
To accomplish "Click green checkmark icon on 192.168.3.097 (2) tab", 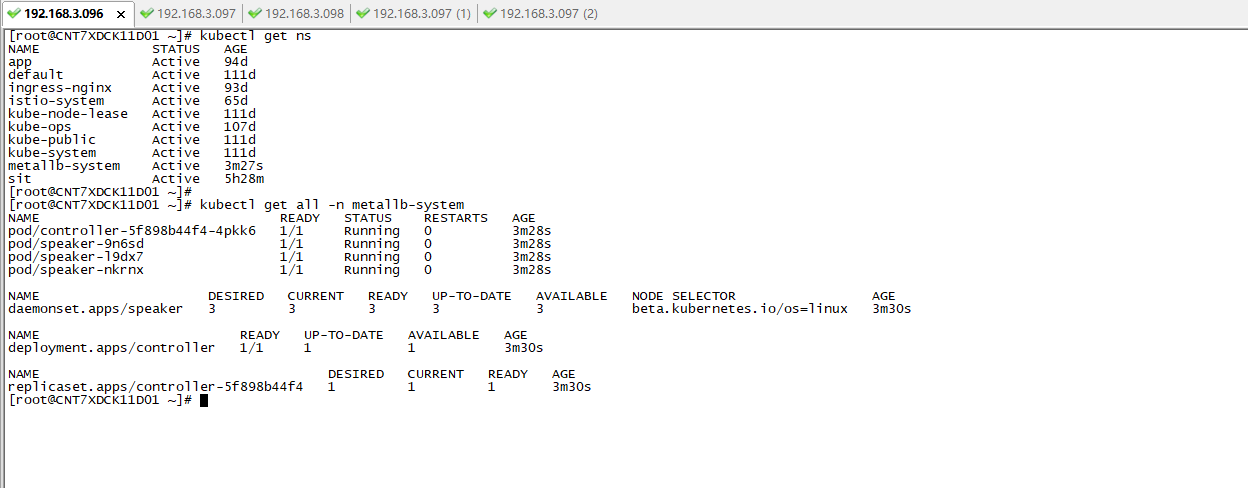I will point(489,14).
